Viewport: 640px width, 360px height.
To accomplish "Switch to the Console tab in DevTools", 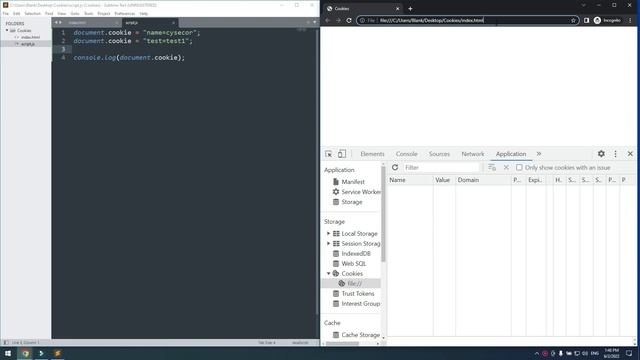I will (407, 154).
